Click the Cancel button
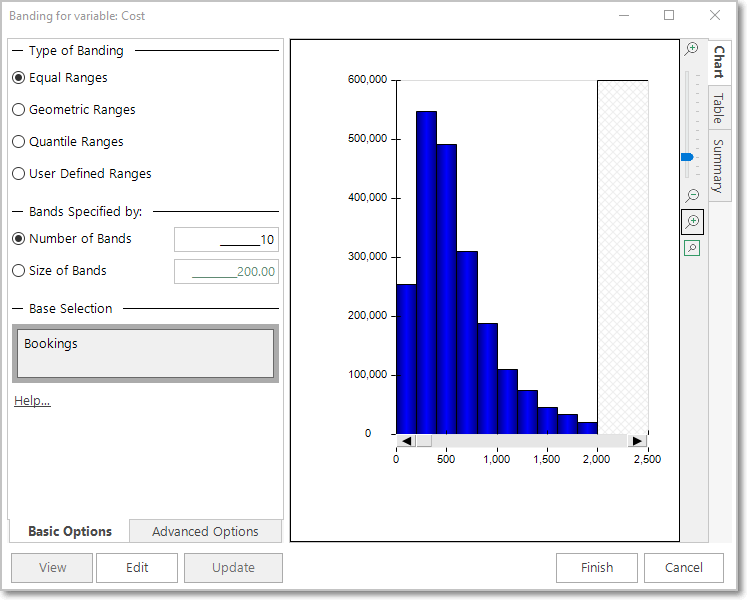This screenshot has width=747, height=600. tap(683, 568)
